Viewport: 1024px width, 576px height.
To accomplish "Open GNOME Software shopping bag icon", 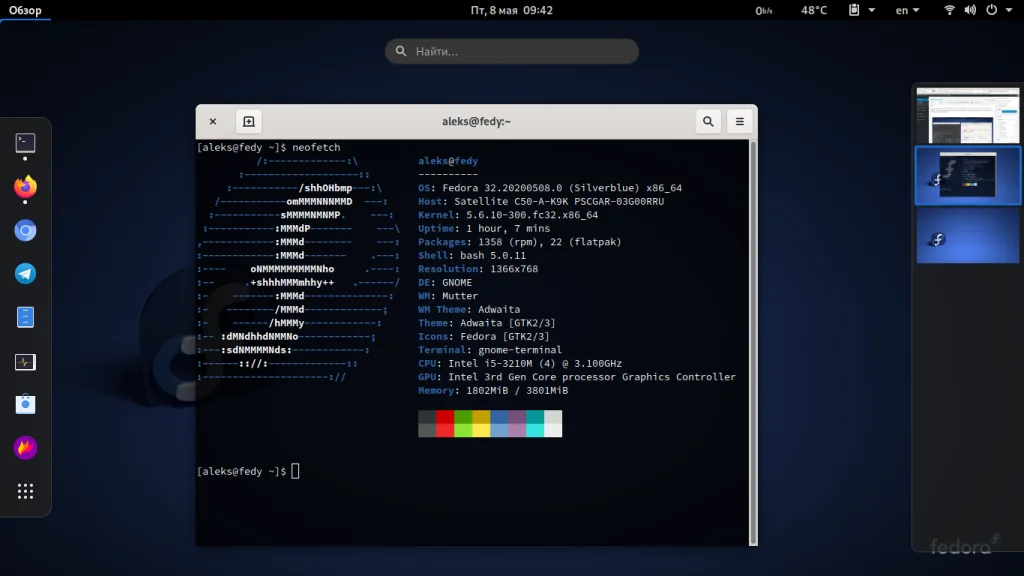I will [26, 405].
